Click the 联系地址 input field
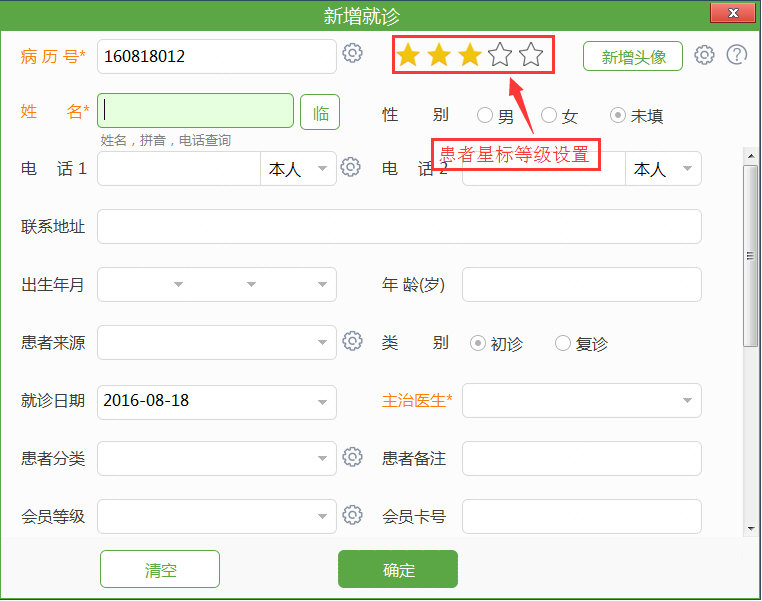 [399, 227]
